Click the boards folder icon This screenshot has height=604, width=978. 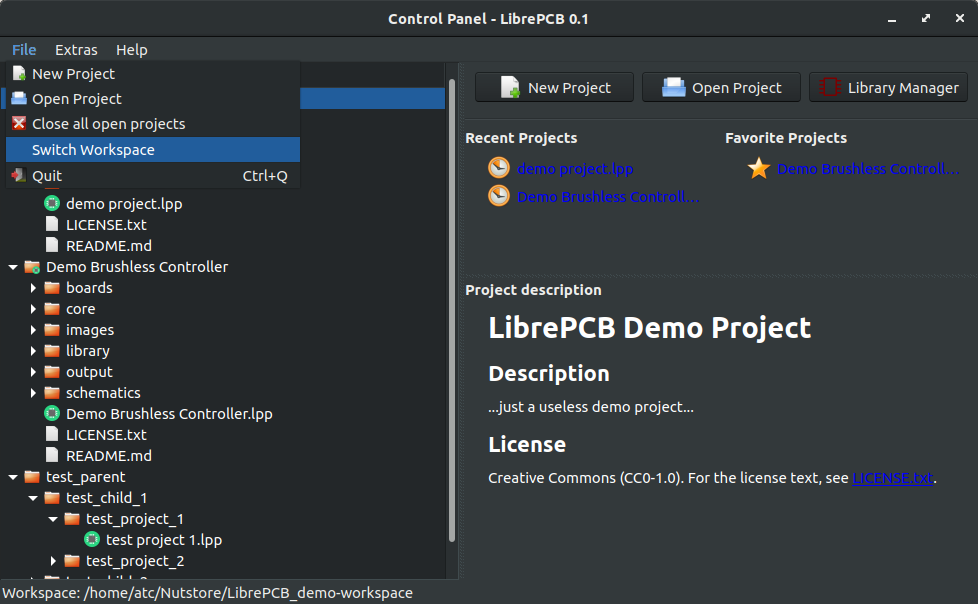coord(52,288)
